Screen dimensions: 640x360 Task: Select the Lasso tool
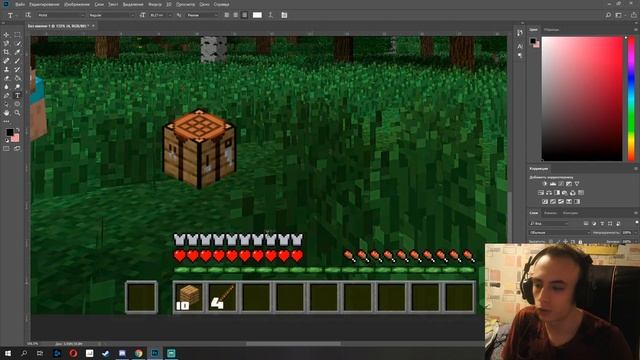(6, 43)
